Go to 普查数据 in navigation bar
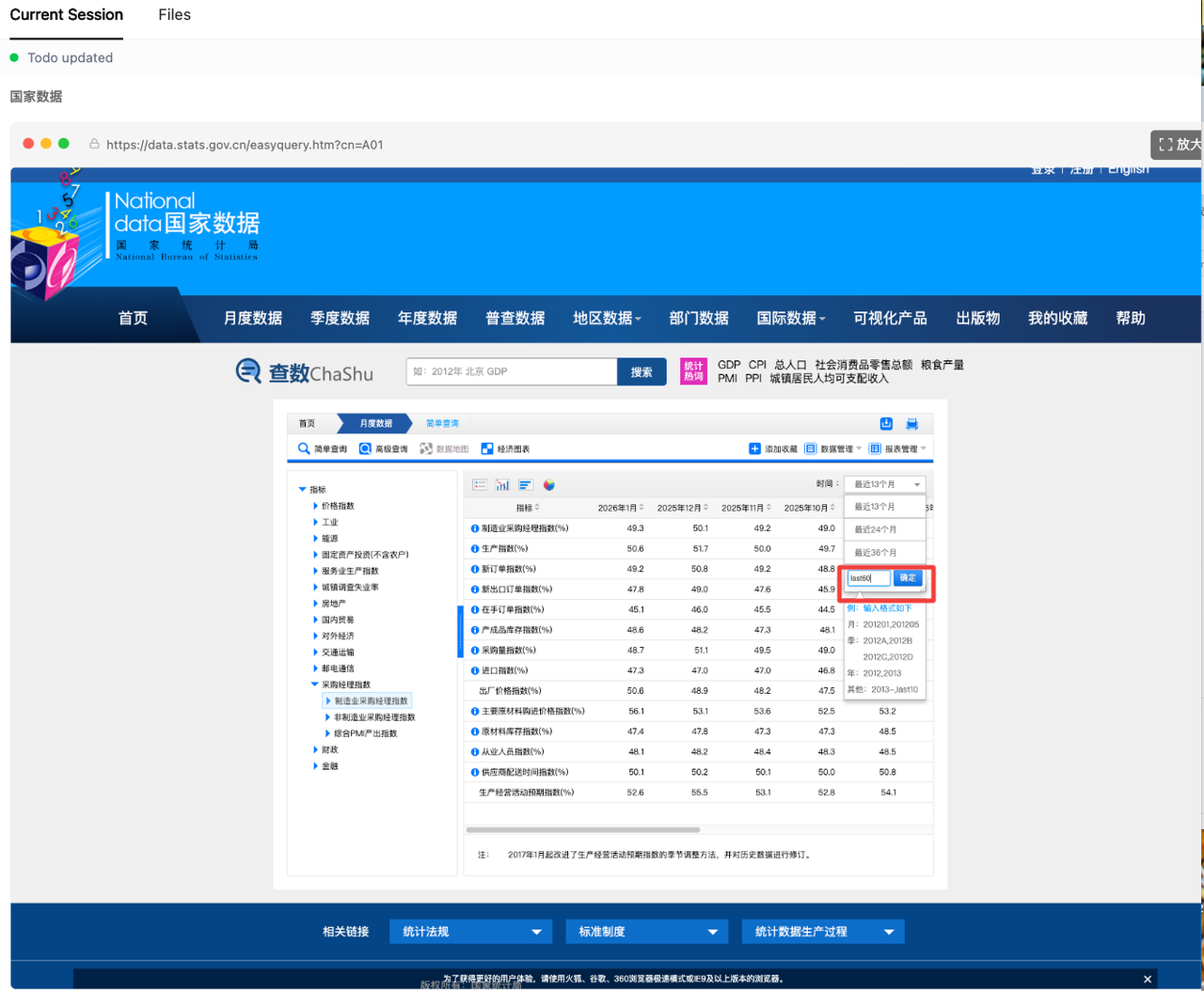 [515, 318]
